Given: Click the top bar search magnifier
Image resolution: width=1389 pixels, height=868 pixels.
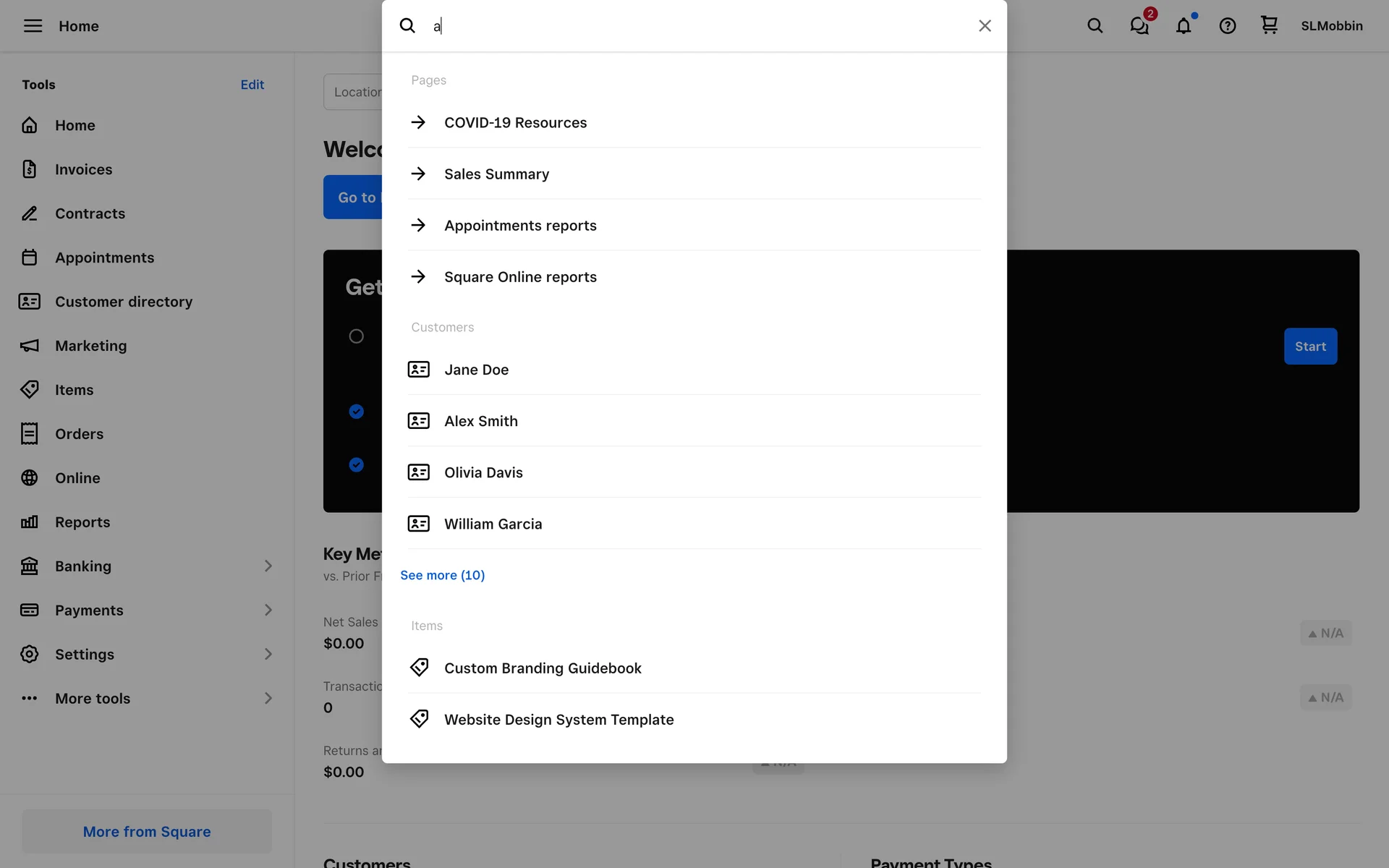Looking at the screenshot, I should [x=1095, y=26].
